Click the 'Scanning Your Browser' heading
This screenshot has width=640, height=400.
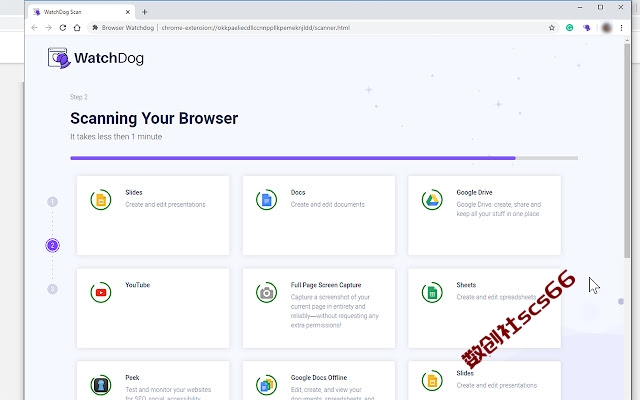(x=154, y=118)
